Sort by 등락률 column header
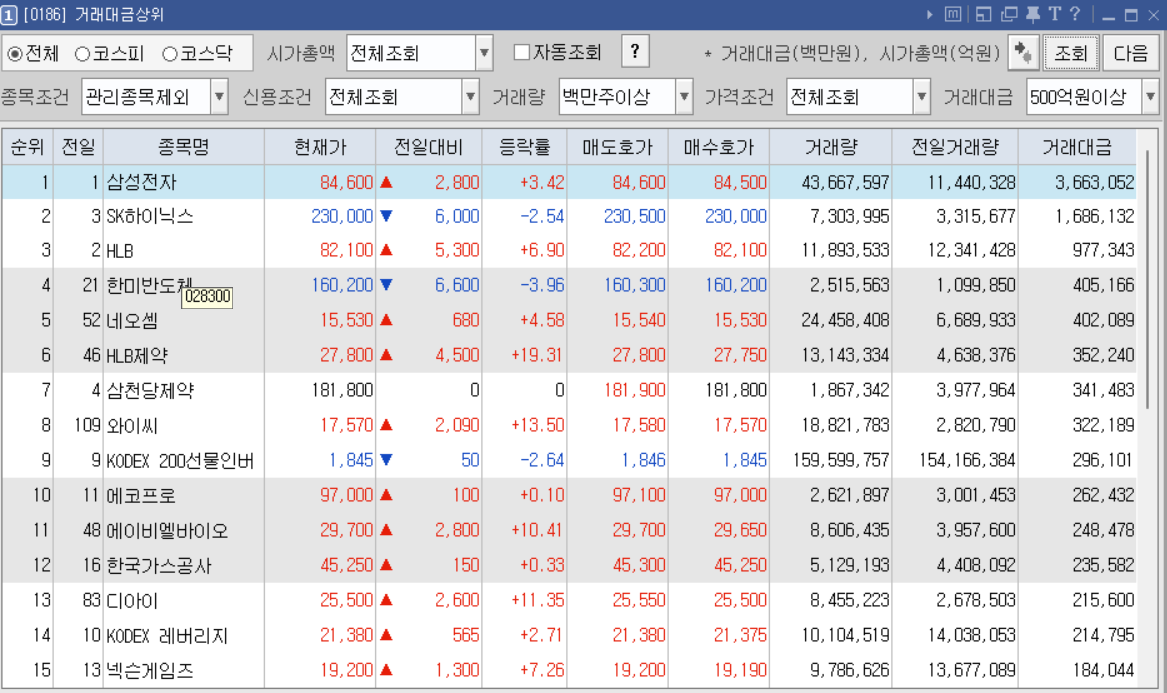The height and width of the screenshot is (693, 1167). pos(525,147)
